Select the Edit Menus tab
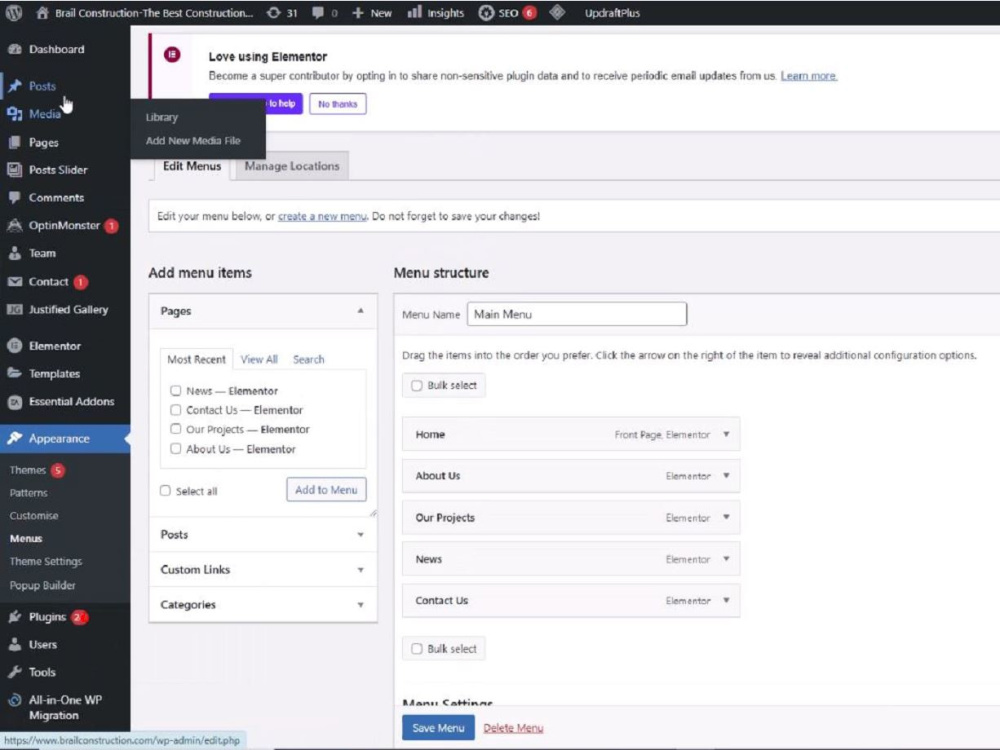 [191, 166]
